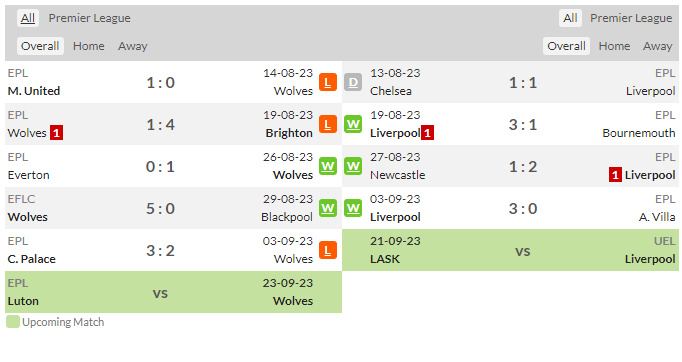Click red card indicator beside Wolves
Image resolution: width=682 pixels, height=362 pixels.
(x=57, y=133)
